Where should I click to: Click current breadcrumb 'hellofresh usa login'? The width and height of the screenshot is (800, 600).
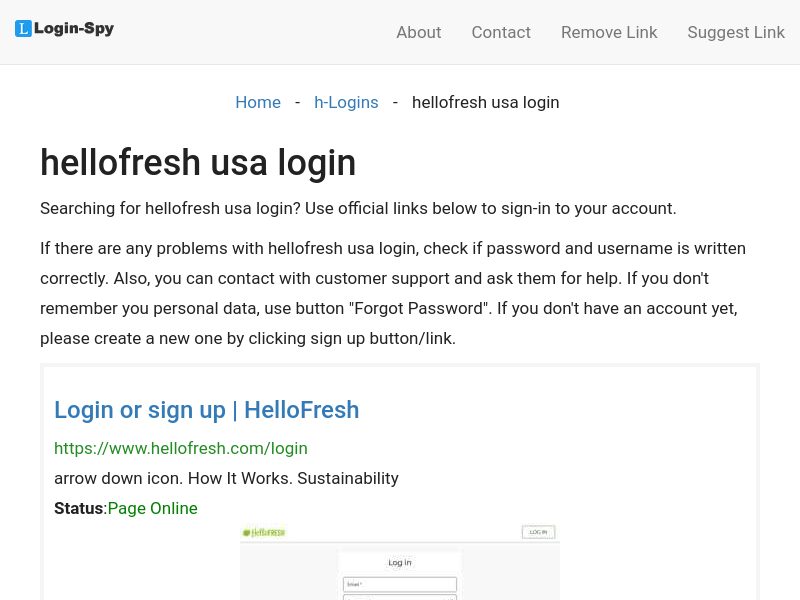pyautogui.click(x=486, y=103)
